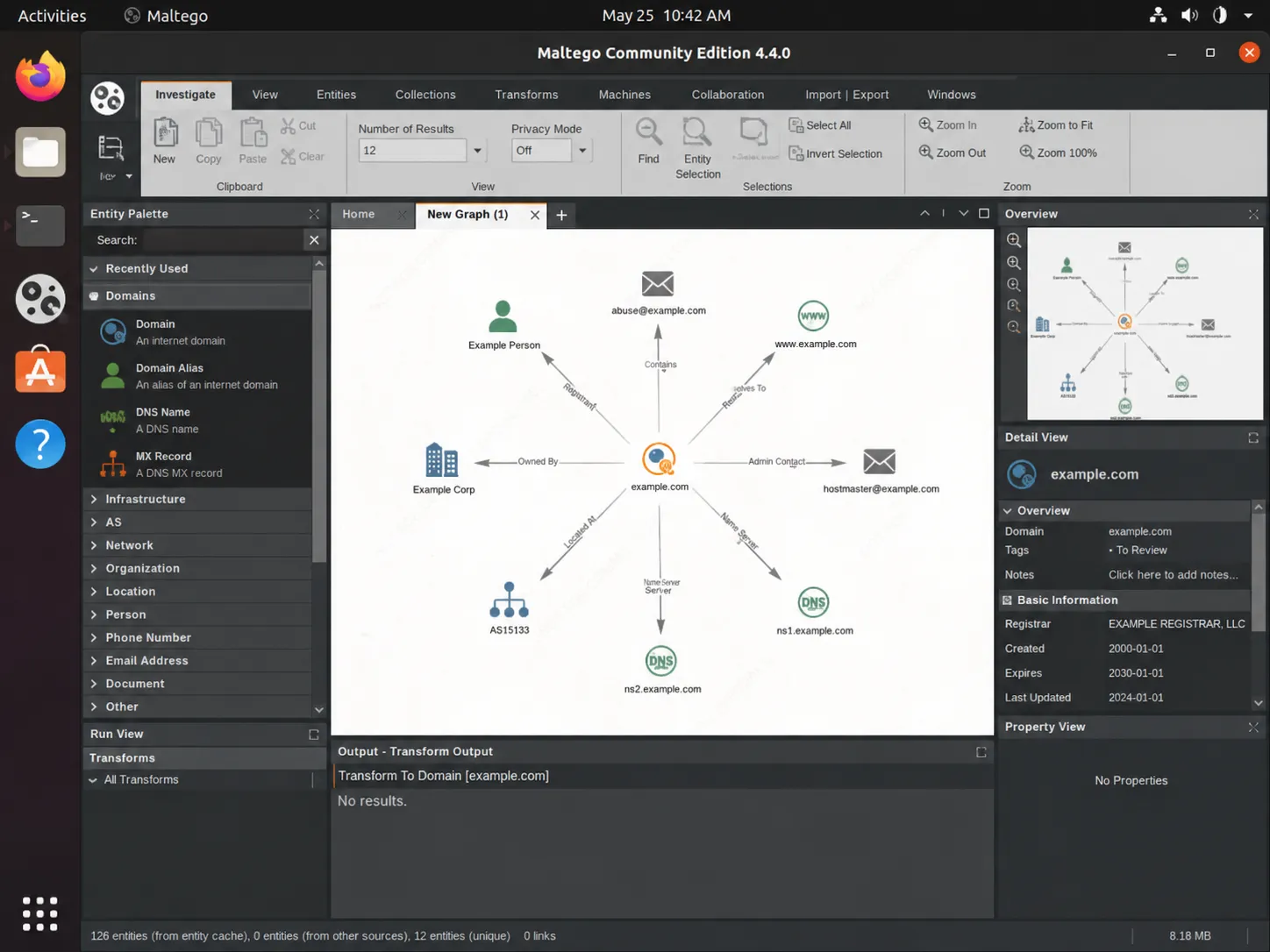Click the top zoom icon in Overview
1270x952 pixels.
click(x=1014, y=240)
